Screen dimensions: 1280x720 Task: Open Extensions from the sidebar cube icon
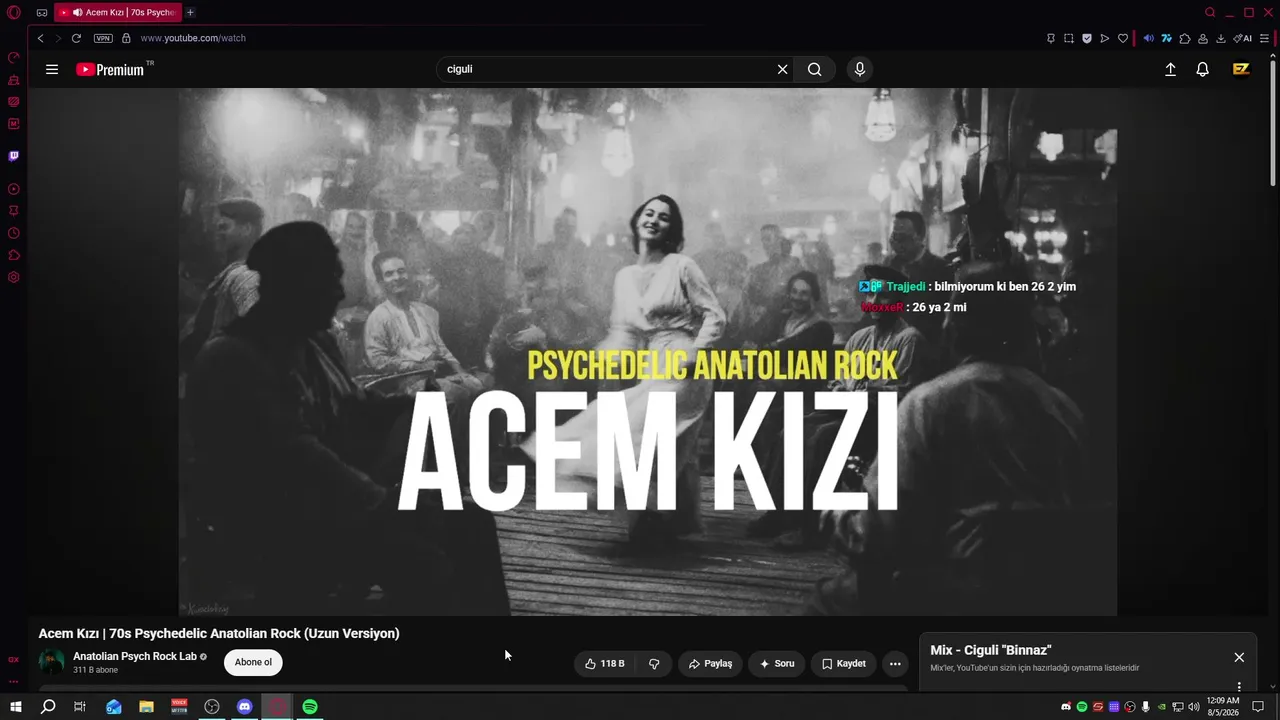point(14,255)
